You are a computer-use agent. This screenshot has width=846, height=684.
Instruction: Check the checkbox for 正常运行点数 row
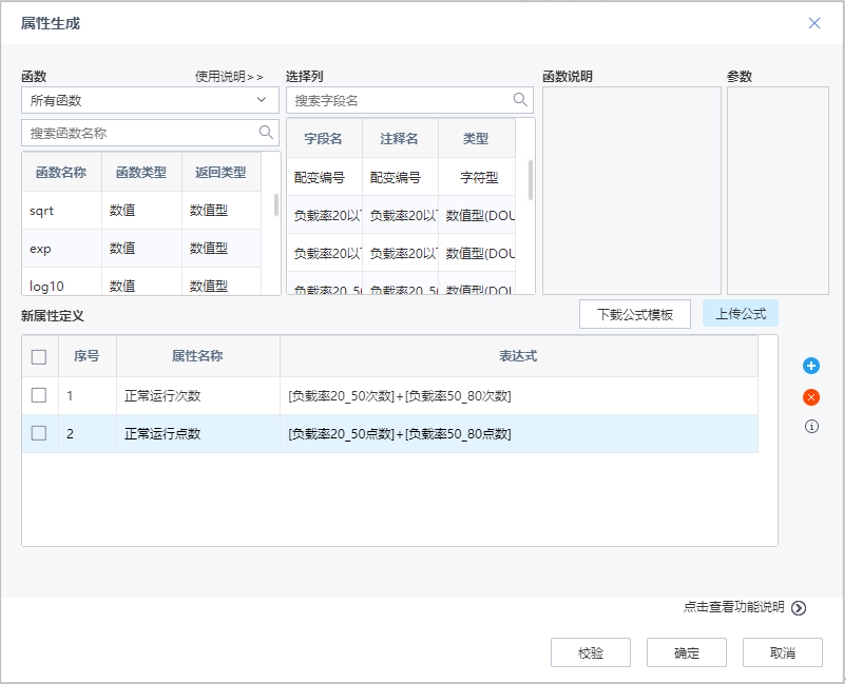coord(38,432)
